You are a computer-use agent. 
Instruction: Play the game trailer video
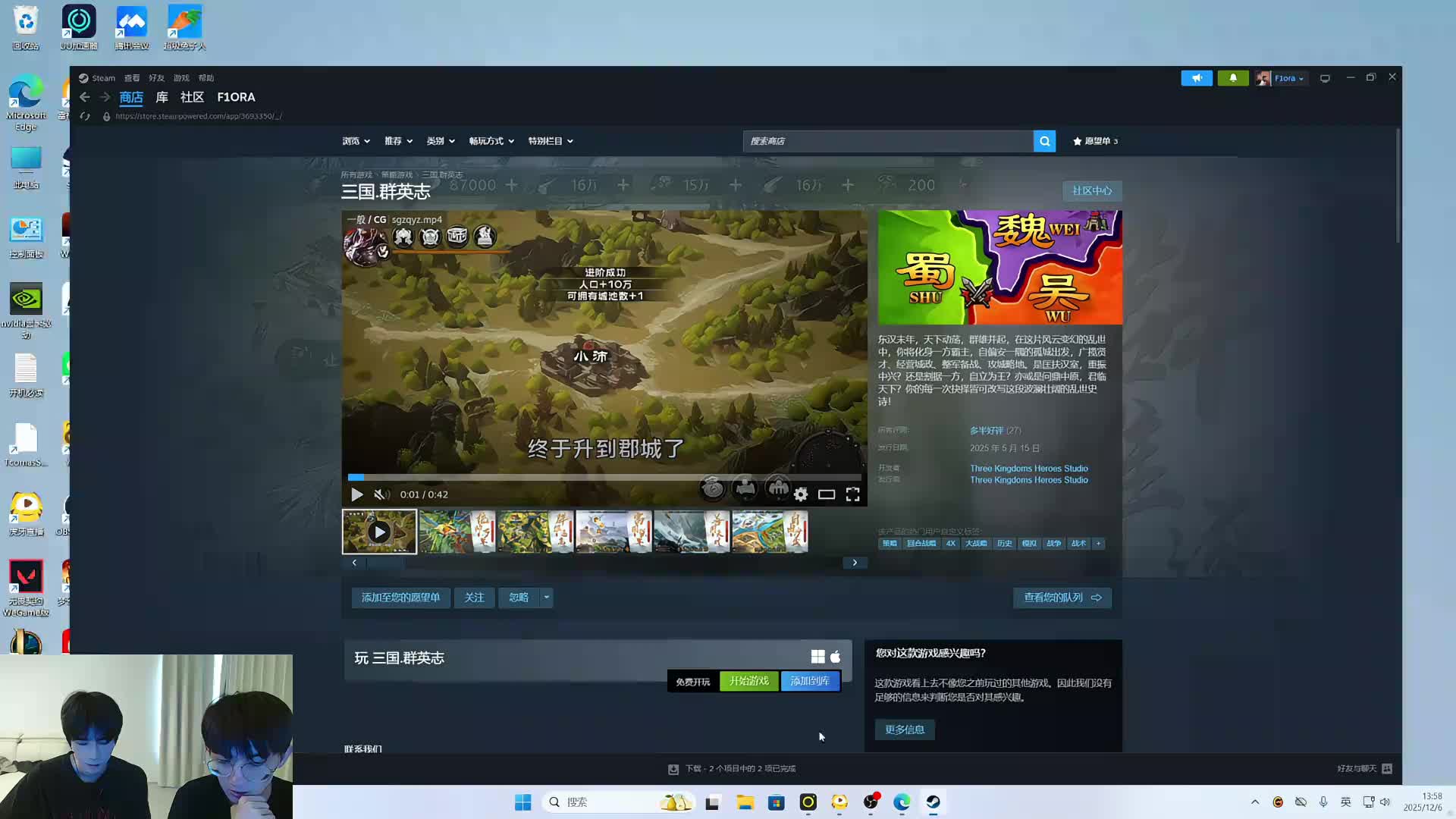356,494
